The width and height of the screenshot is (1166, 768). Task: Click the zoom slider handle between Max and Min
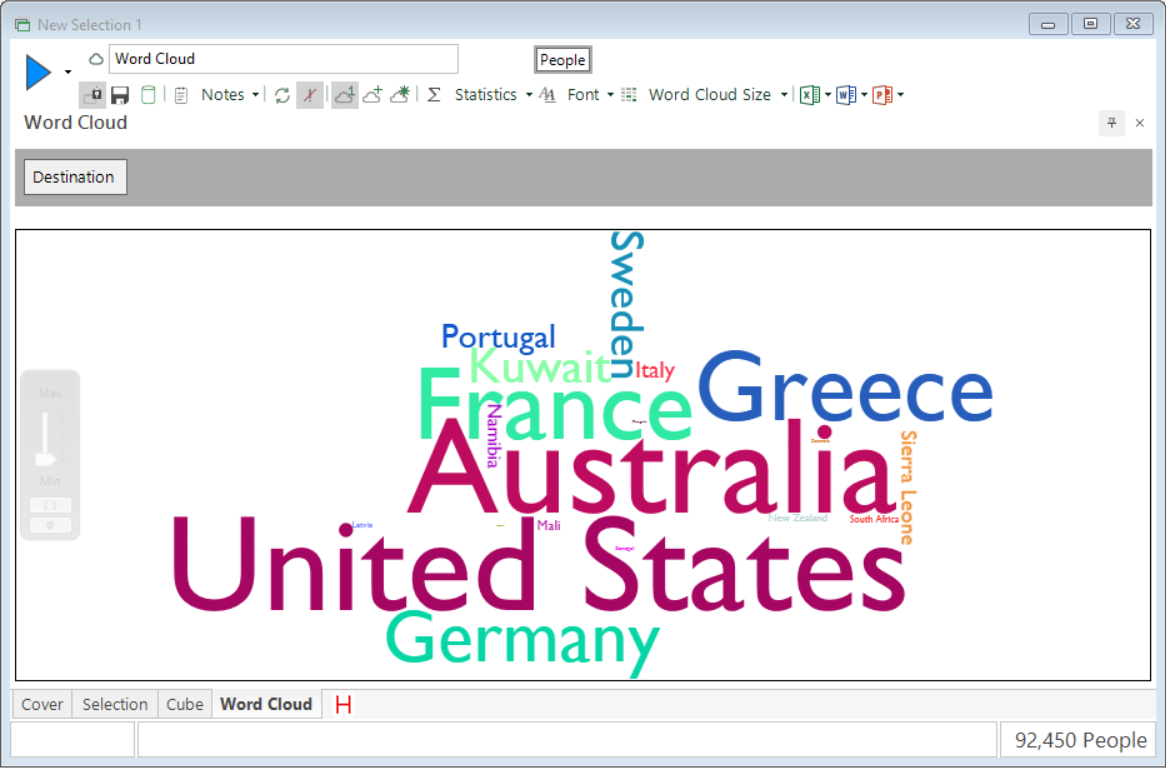(46, 459)
